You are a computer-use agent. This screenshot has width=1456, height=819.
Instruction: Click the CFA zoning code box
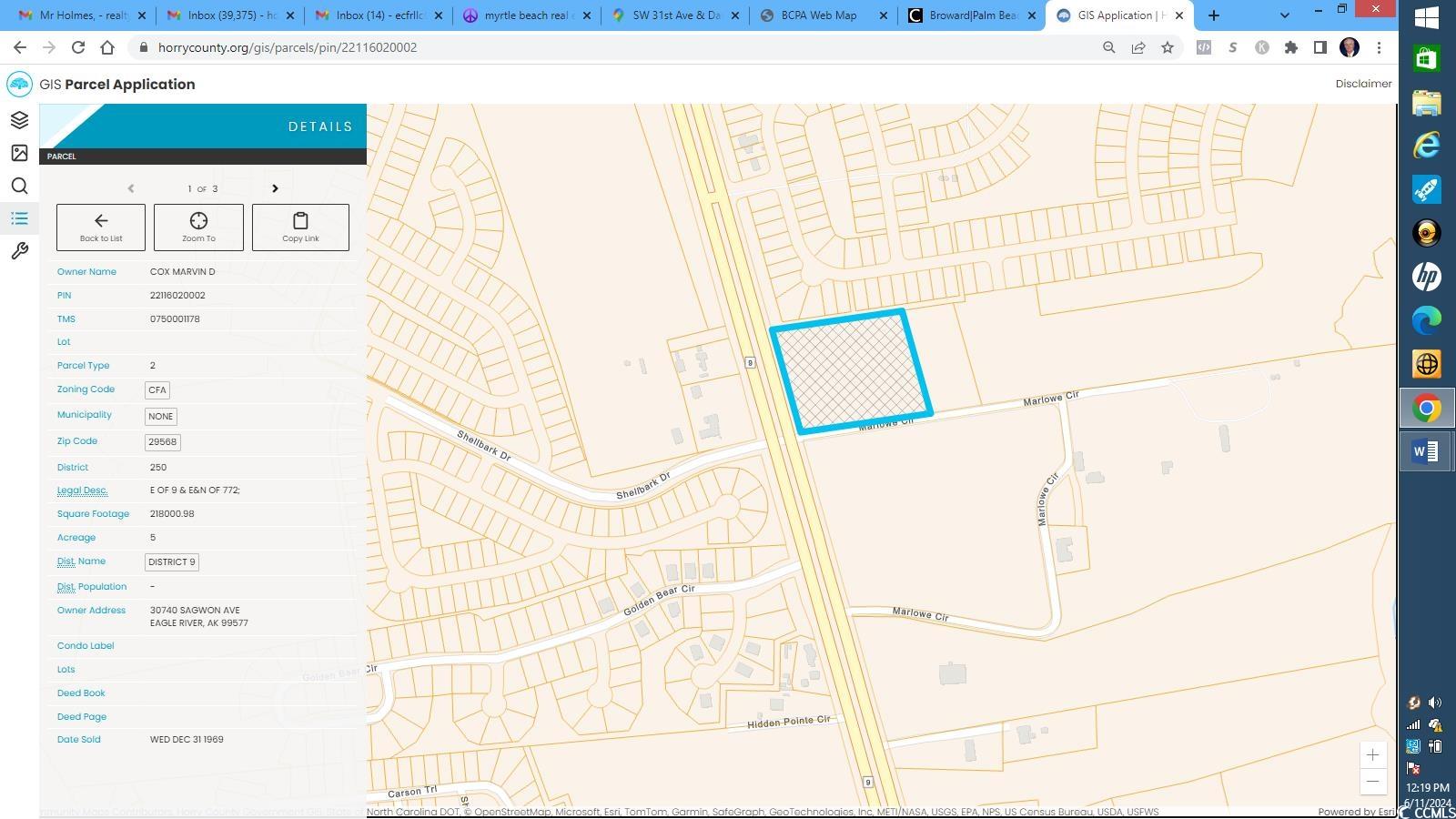point(157,389)
